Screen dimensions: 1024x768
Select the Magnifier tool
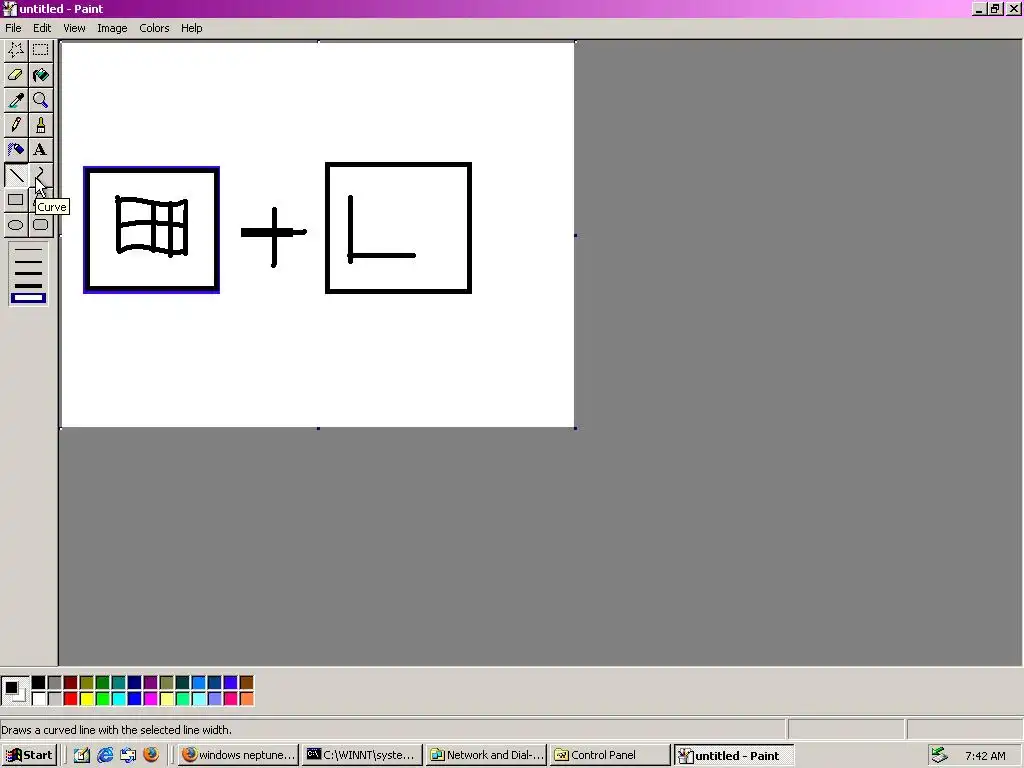tap(40, 100)
